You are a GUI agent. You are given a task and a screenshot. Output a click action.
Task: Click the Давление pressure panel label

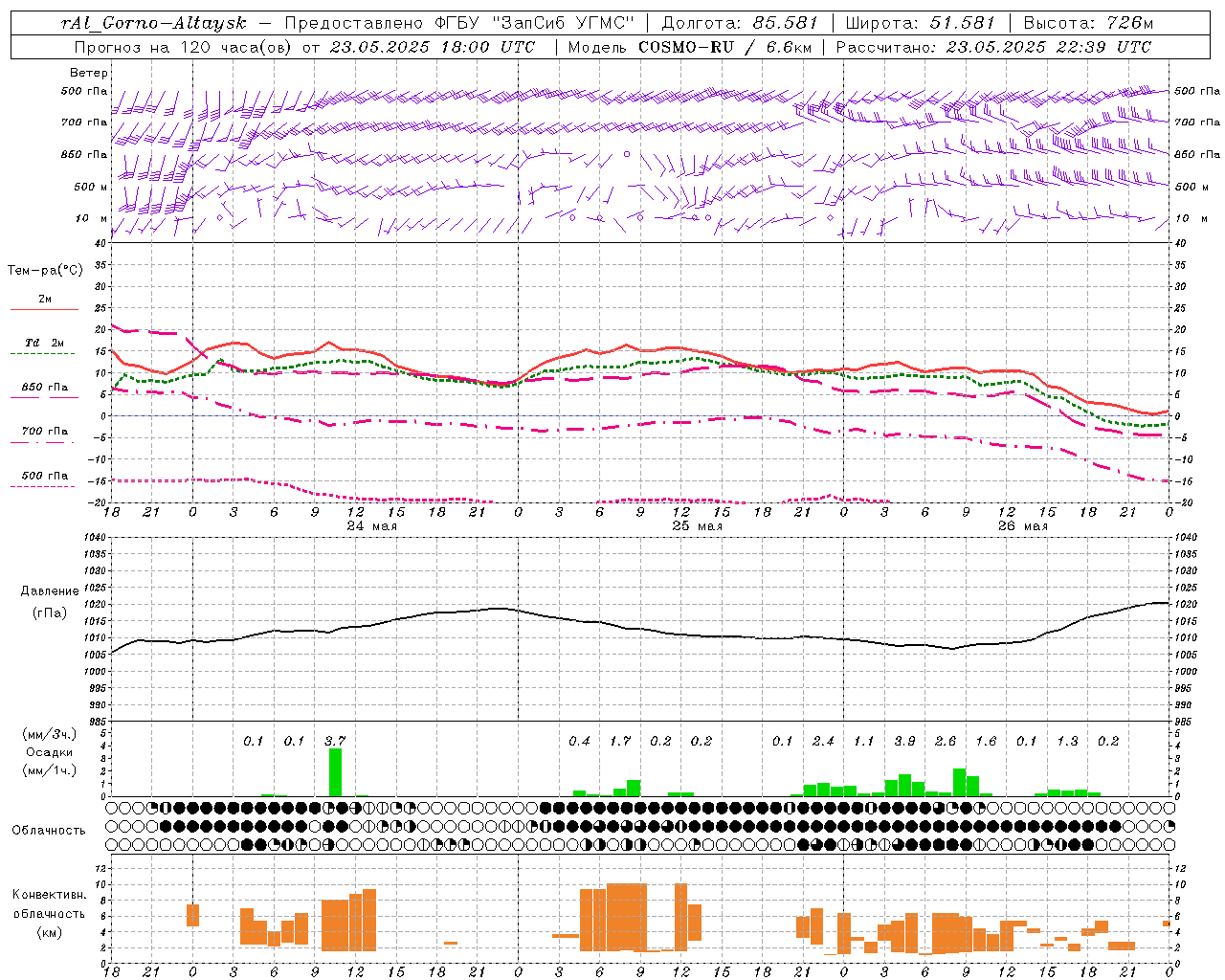(50, 591)
